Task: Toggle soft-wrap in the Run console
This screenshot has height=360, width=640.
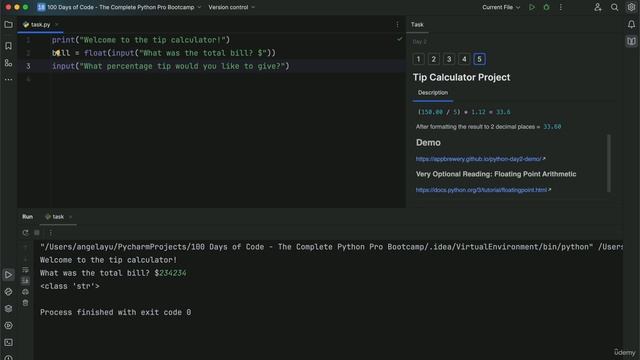Action: 25,270
